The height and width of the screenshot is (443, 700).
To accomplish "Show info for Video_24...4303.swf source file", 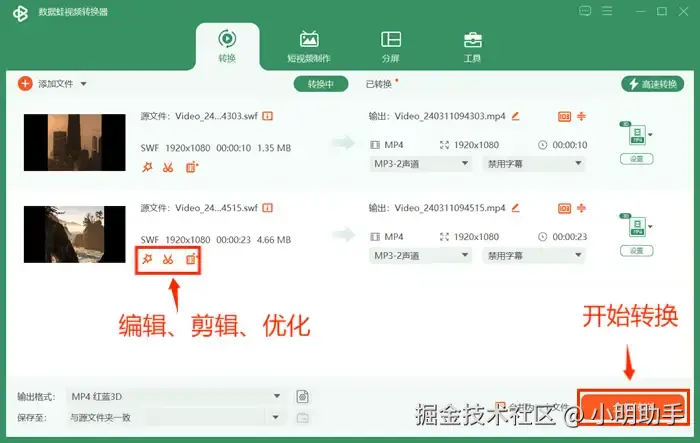I will point(267,116).
